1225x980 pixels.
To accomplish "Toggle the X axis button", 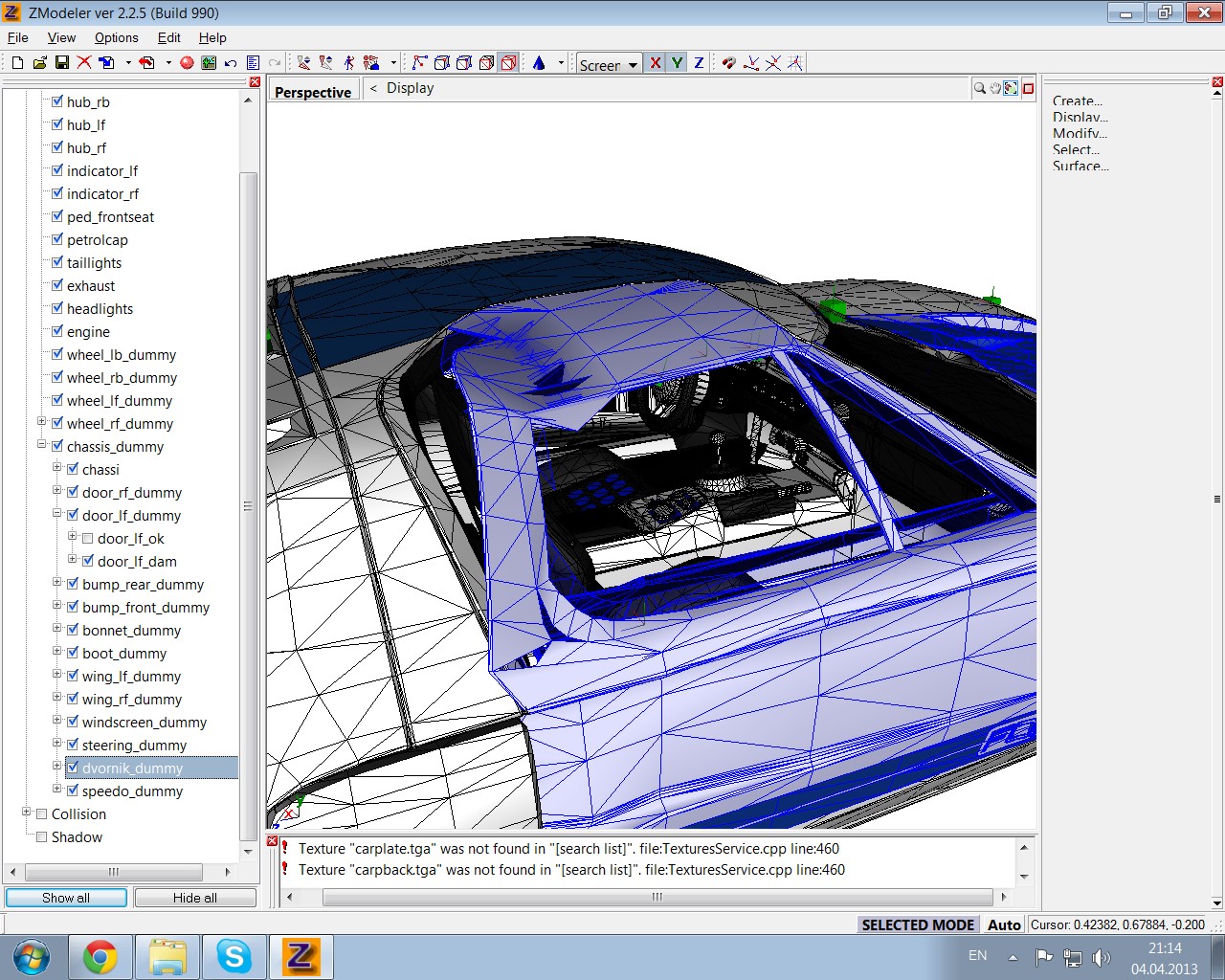I will [x=656, y=63].
